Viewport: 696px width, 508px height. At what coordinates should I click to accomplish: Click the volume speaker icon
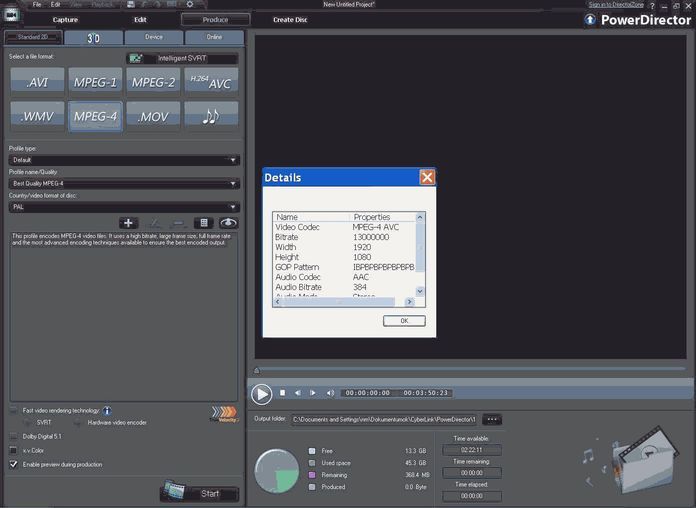[330, 393]
